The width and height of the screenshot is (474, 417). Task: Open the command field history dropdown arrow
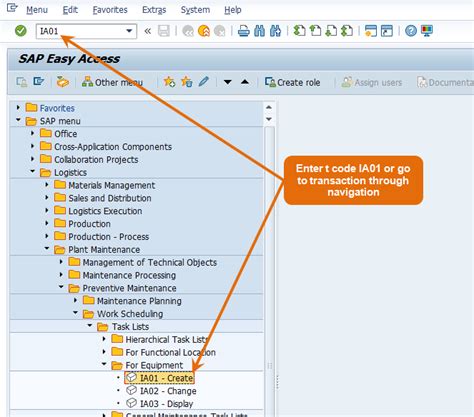(x=129, y=31)
